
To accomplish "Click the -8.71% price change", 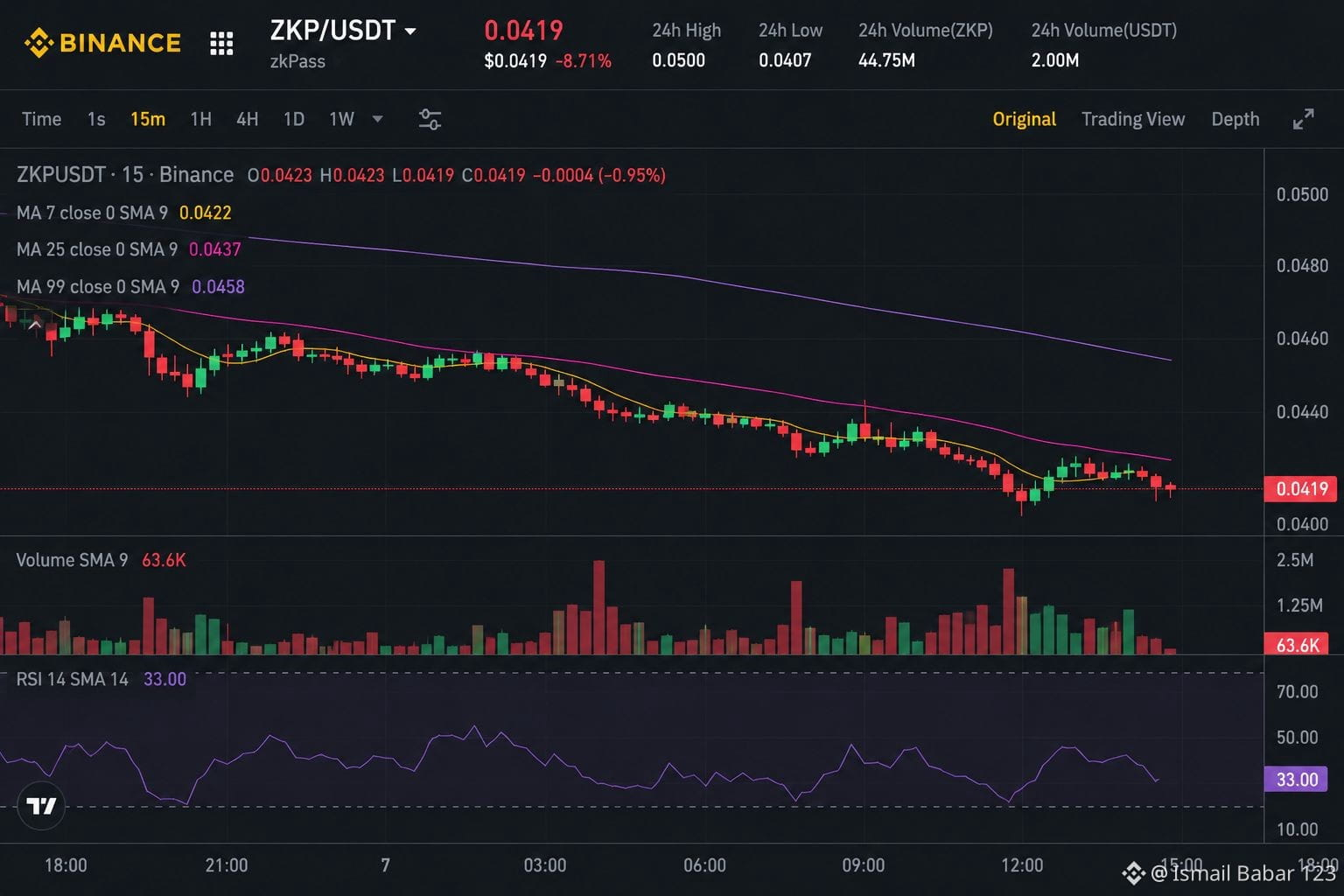I will coord(584,60).
